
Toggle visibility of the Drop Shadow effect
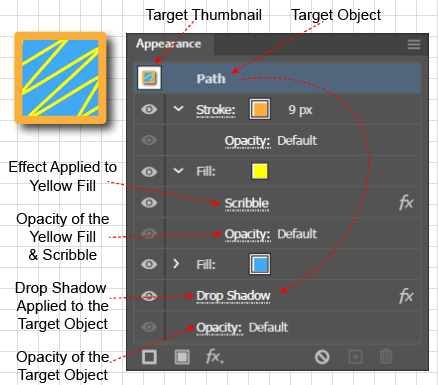[x=149, y=296]
